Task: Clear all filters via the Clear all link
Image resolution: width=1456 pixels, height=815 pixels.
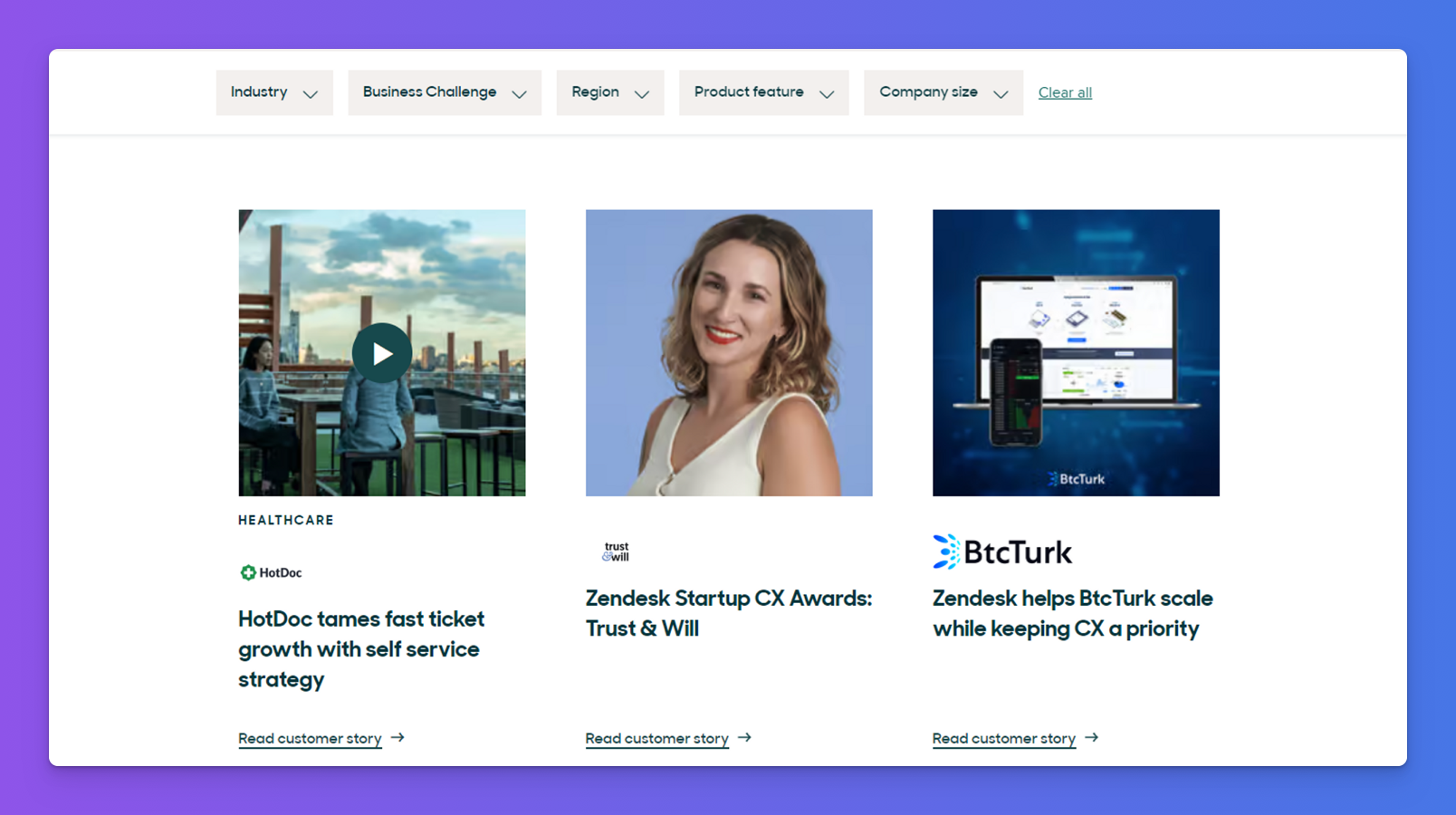Action: tap(1065, 92)
